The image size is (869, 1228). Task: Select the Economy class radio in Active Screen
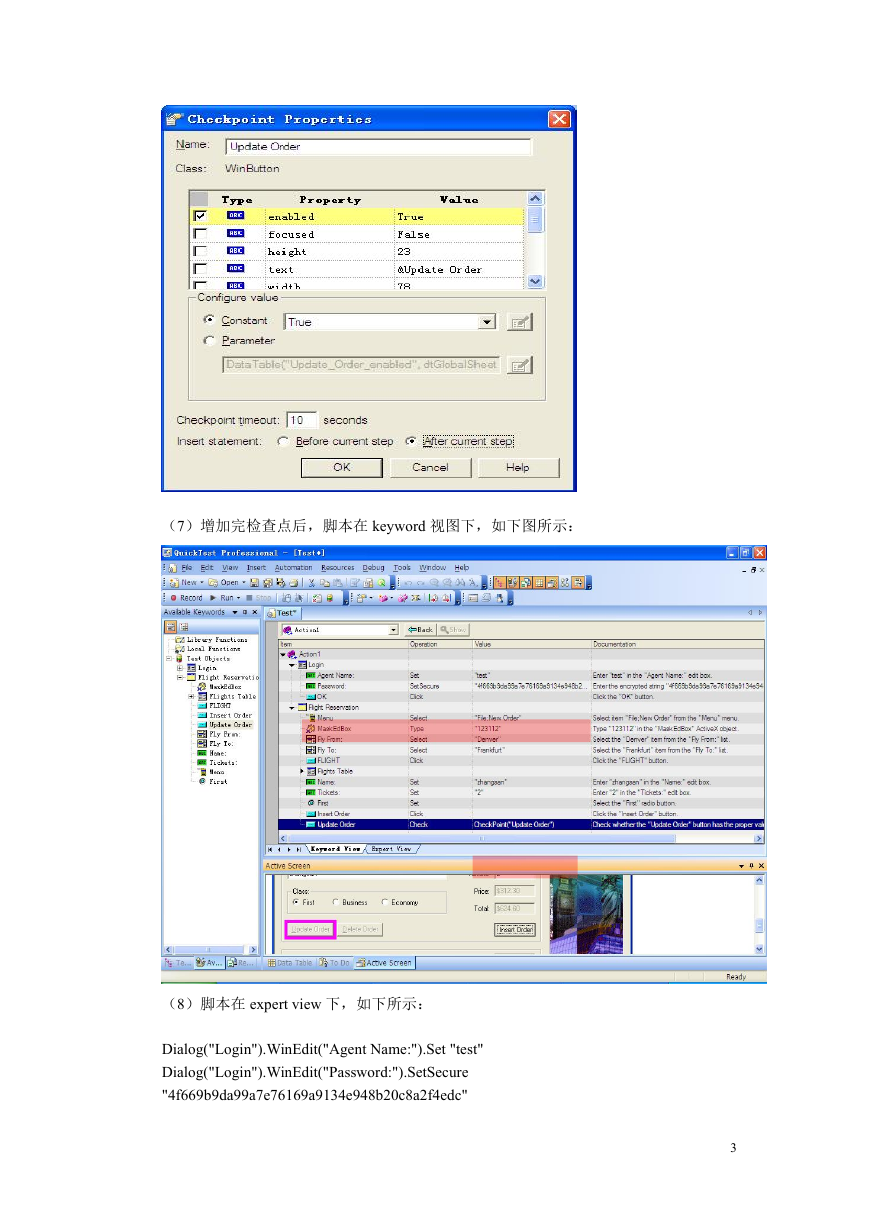385,902
